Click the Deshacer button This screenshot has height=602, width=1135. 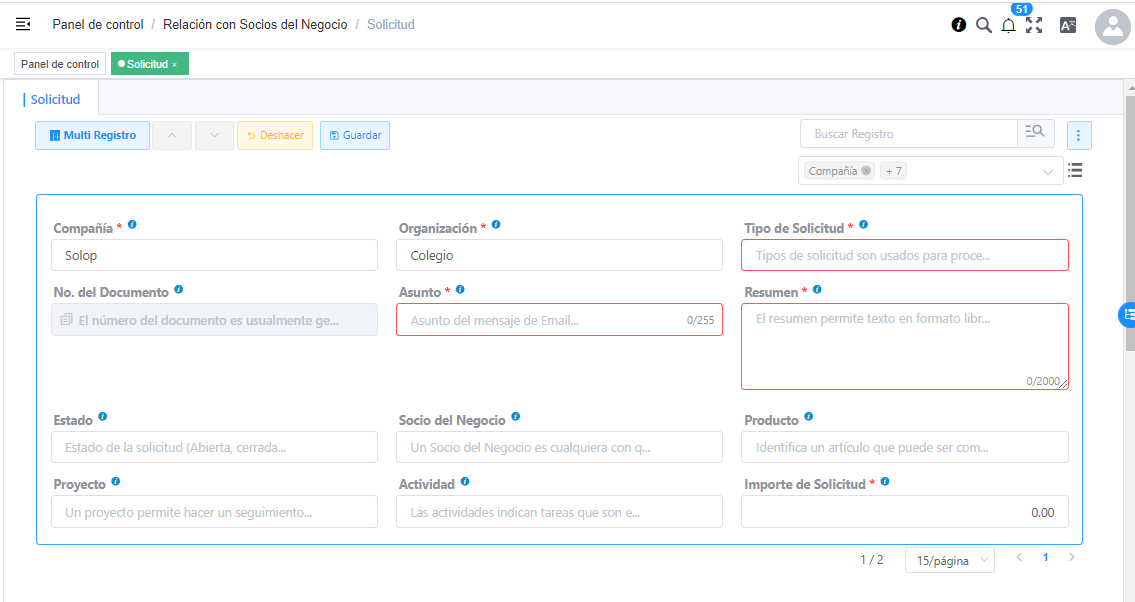[275, 135]
